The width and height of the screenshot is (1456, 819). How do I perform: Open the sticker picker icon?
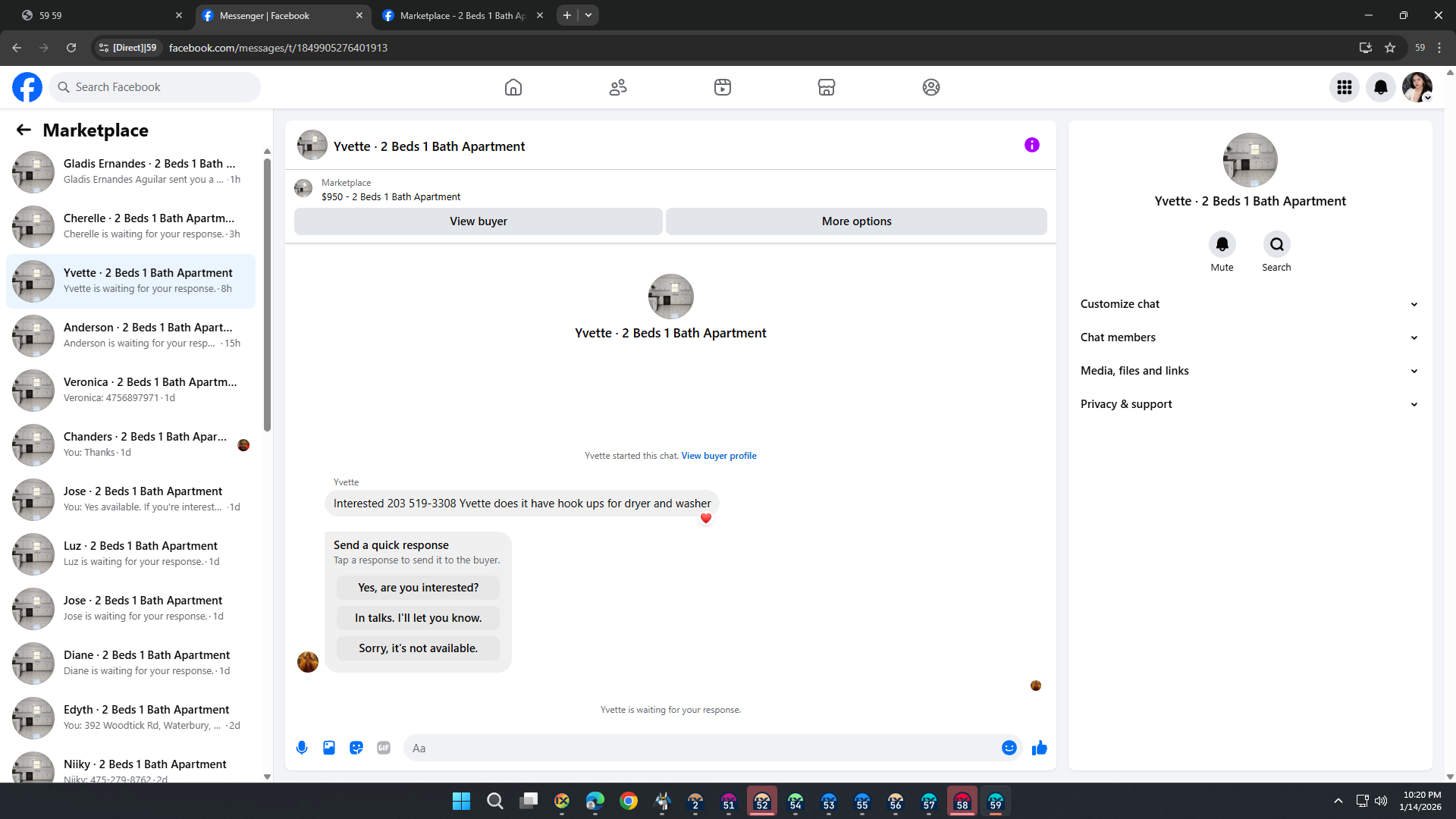tap(356, 748)
